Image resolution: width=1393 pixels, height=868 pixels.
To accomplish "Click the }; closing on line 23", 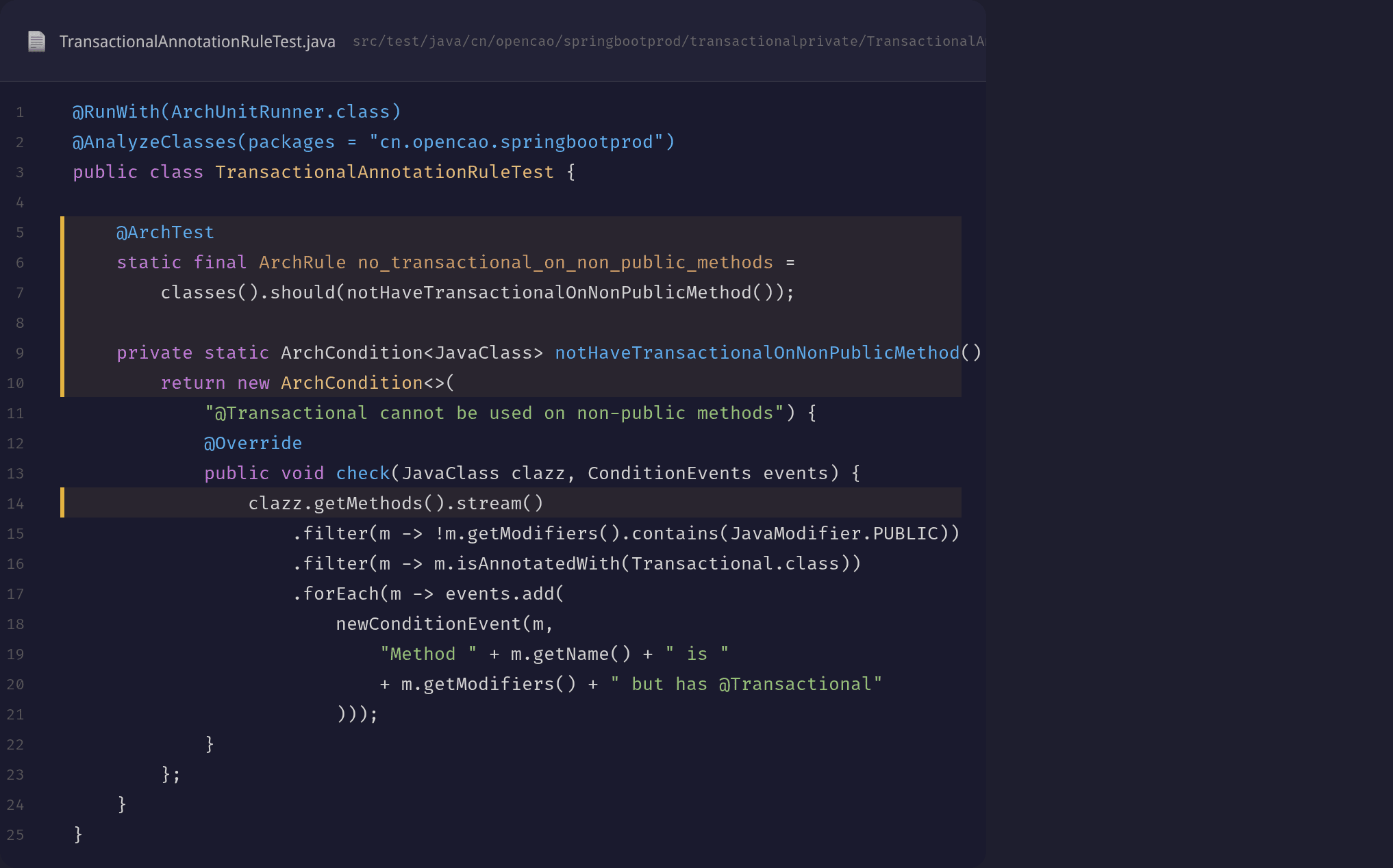I will [x=171, y=775].
